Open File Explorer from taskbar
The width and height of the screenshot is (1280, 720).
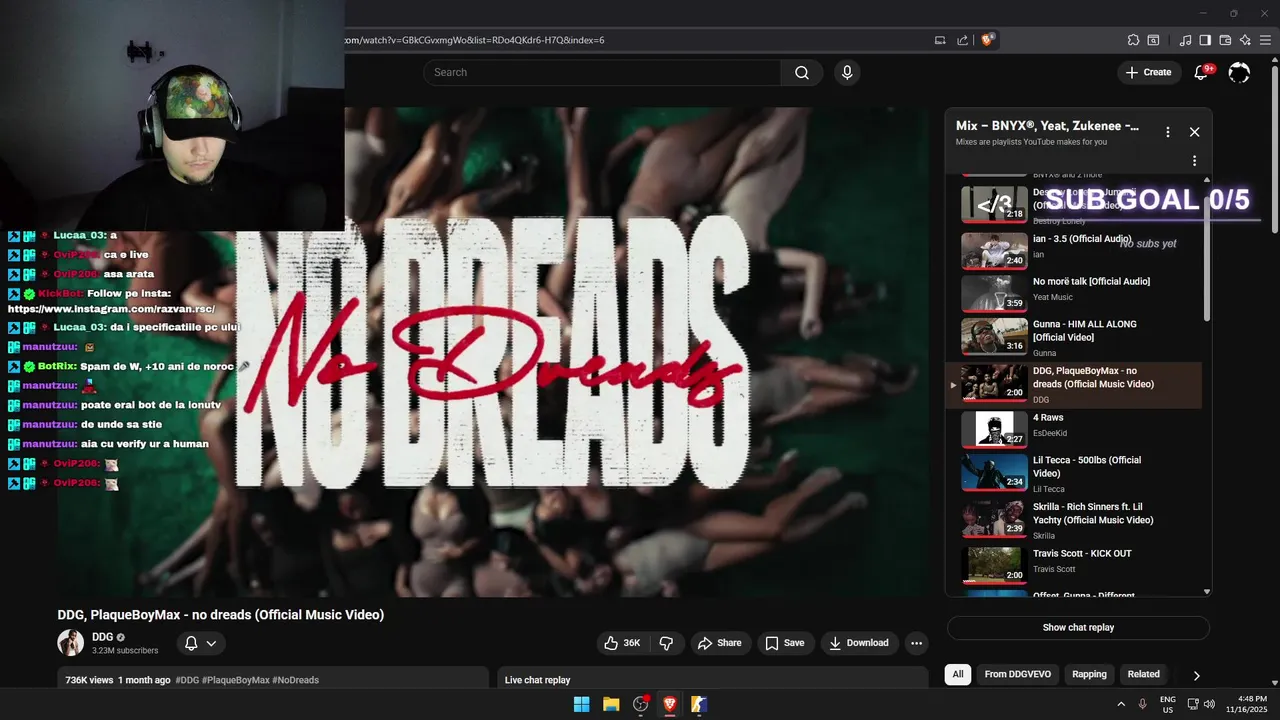611,704
